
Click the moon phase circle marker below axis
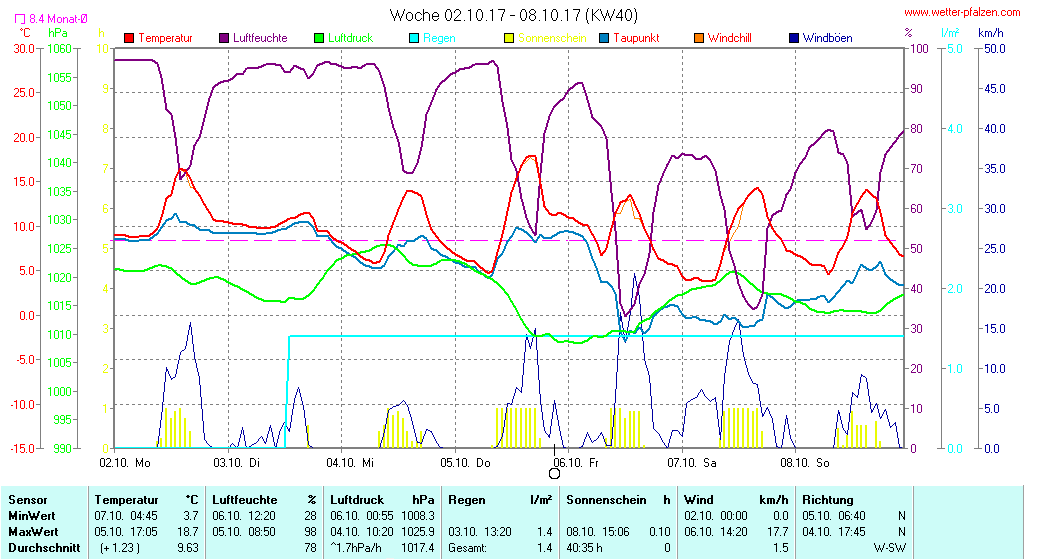554,473
